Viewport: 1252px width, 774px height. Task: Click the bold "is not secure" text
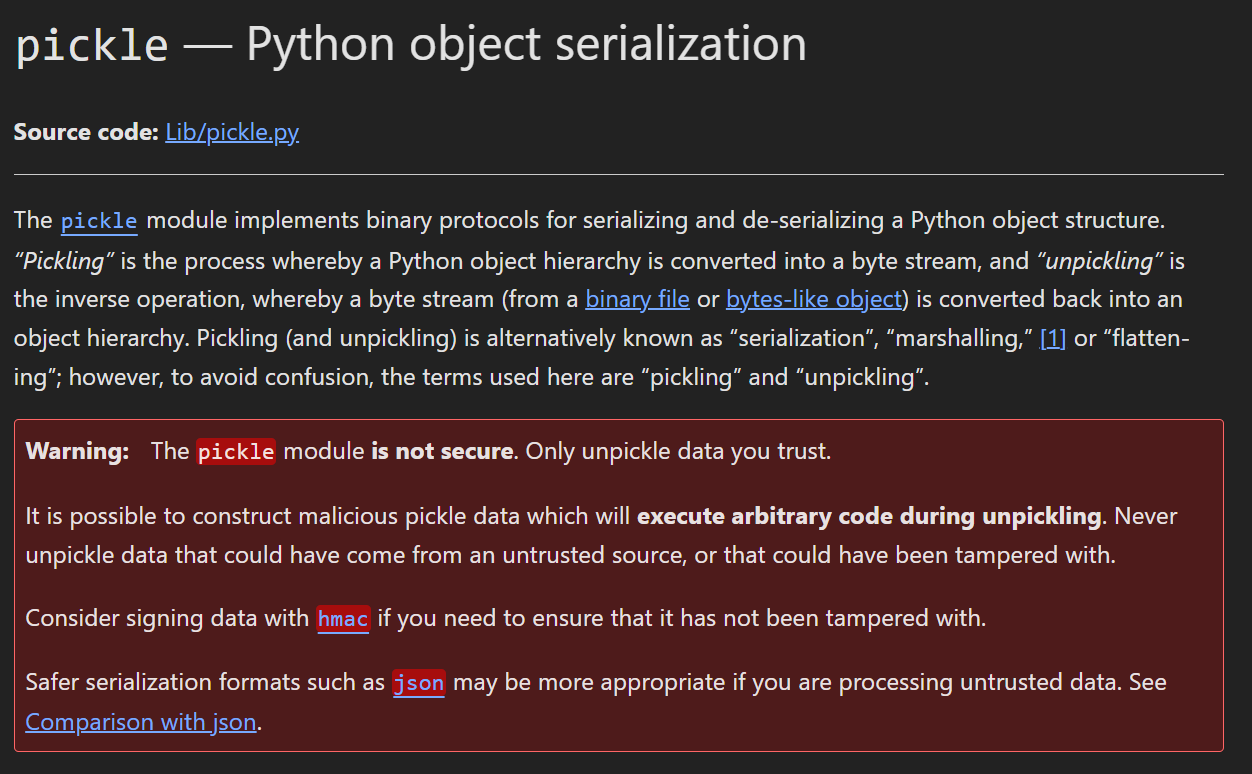pos(442,452)
